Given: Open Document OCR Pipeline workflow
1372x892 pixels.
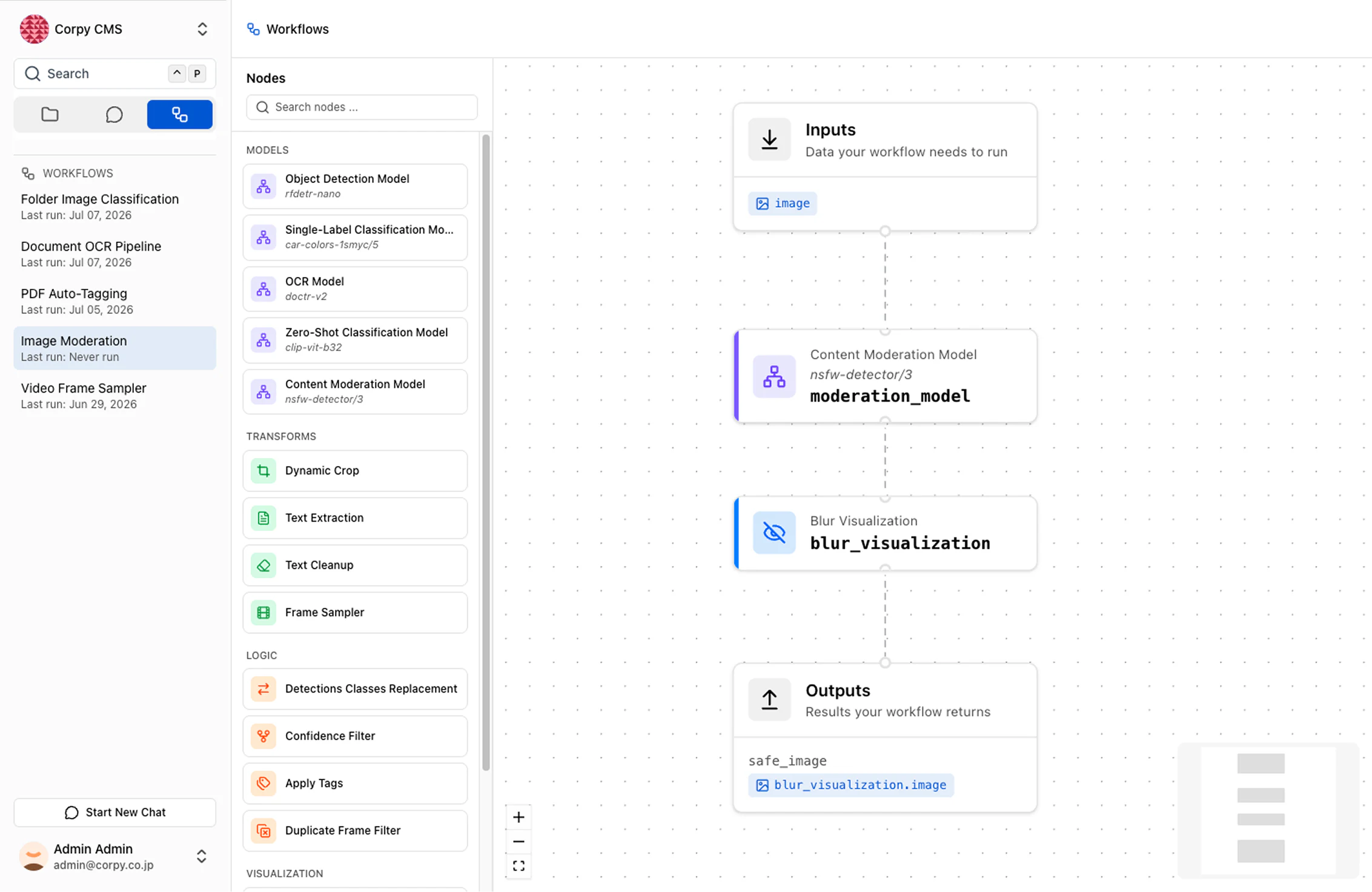Looking at the screenshot, I should pyautogui.click(x=114, y=254).
